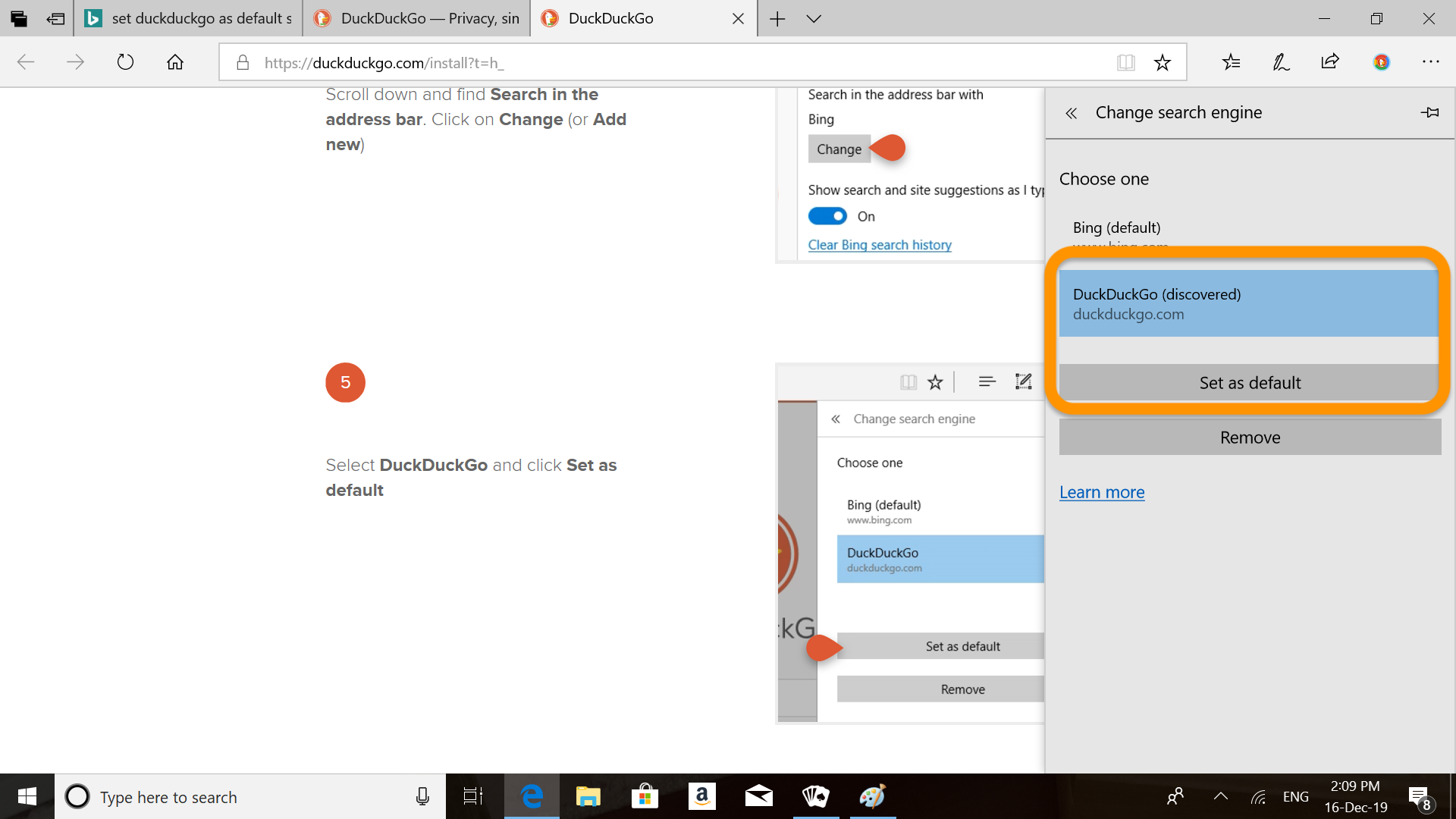Open Amazon app from taskbar

pyautogui.click(x=701, y=796)
